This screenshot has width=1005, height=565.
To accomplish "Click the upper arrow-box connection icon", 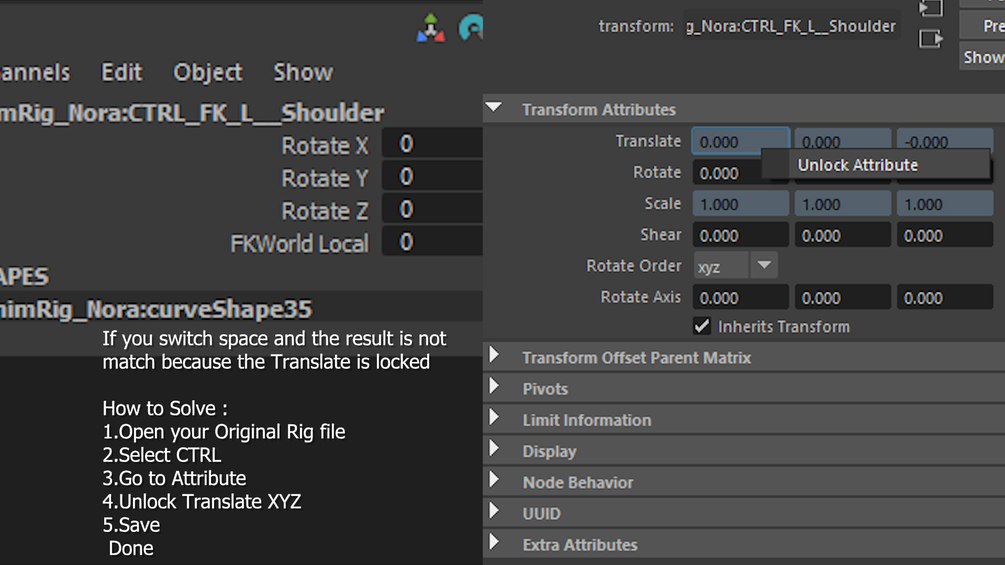I will pyautogui.click(x=931, y=8).
